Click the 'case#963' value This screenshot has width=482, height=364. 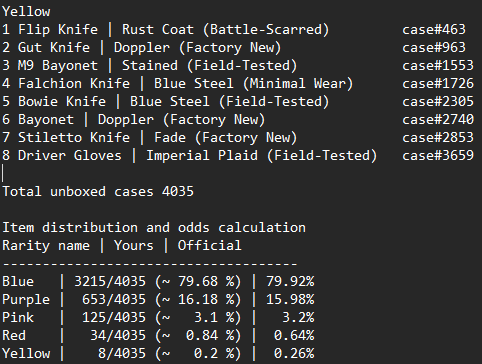[x=434, y=48]
